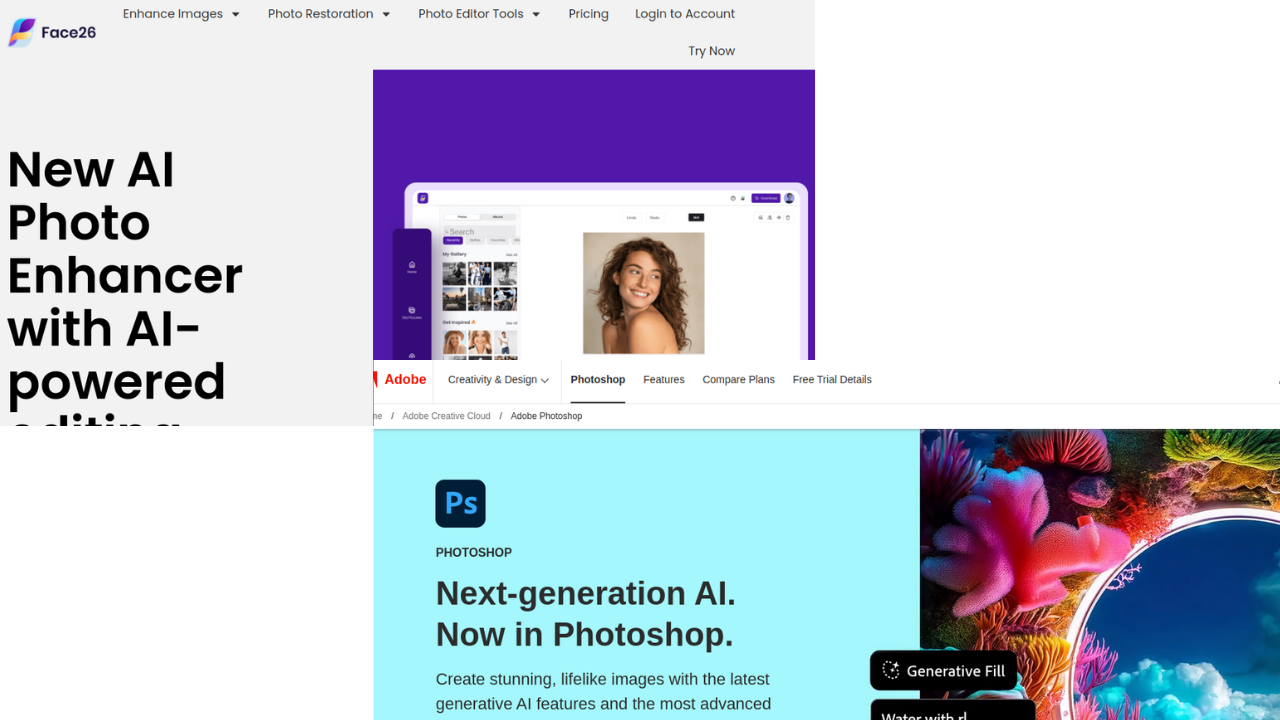This screenshot has width=1280, height=720.
Task: Click the coral reef artwork image
Action: click(1100, 574)
